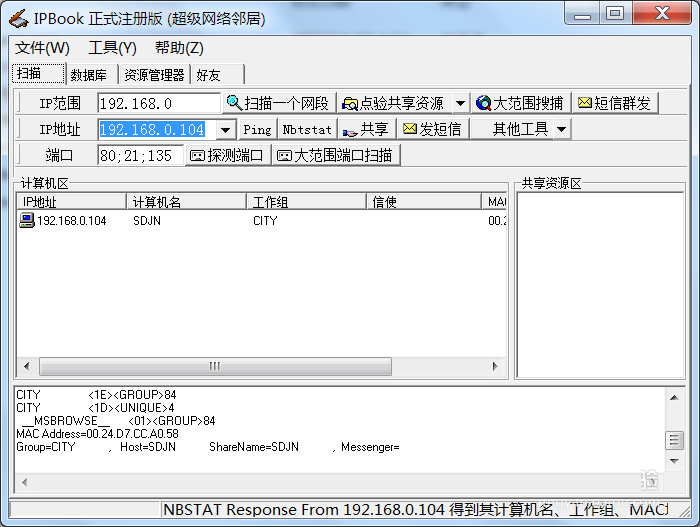
Task: Click the log panel scroll down arrow
Action: click(x=674, y=461)
